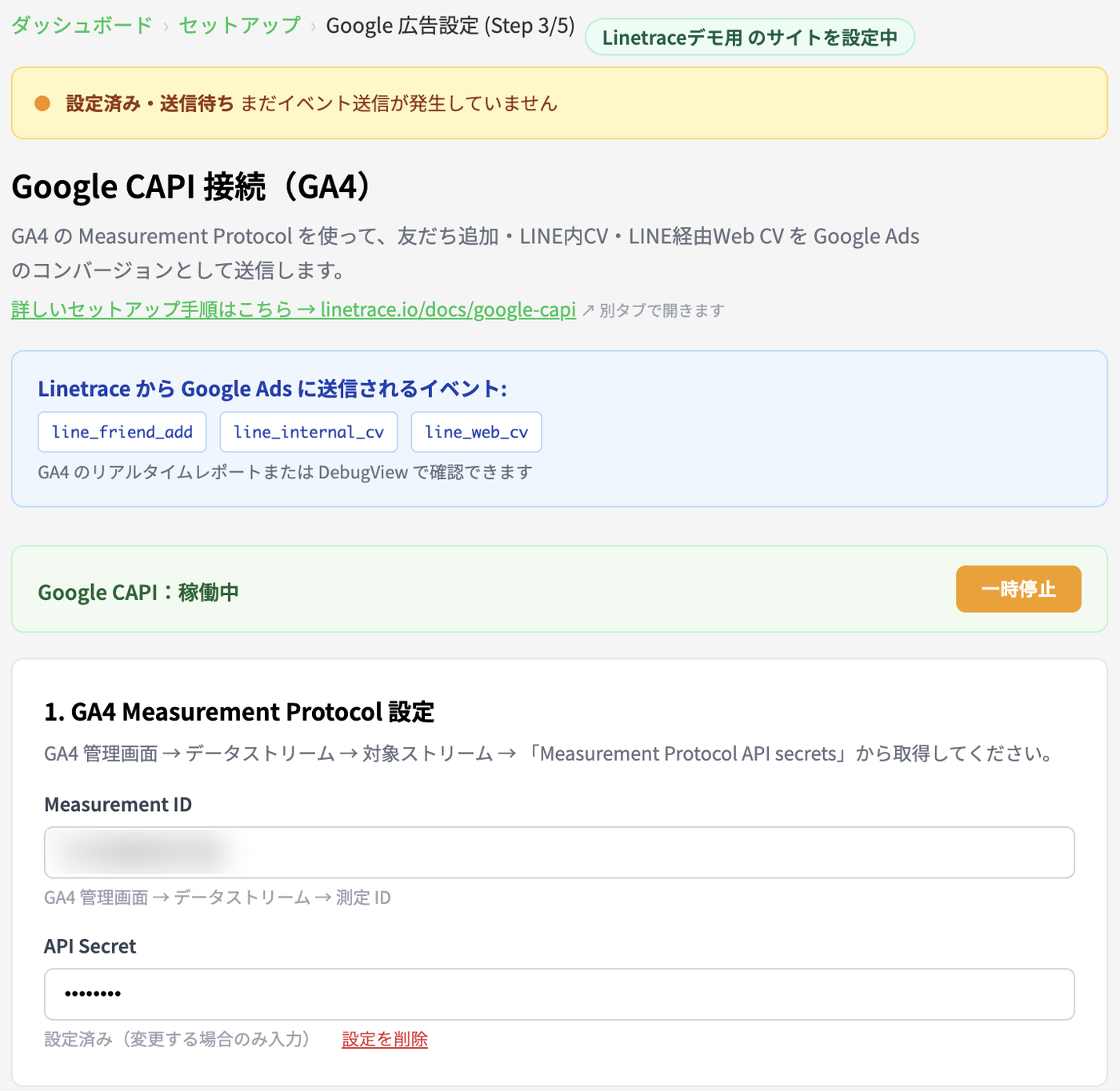Click the Linetrace から Google Ads events heading

(272, 389)
